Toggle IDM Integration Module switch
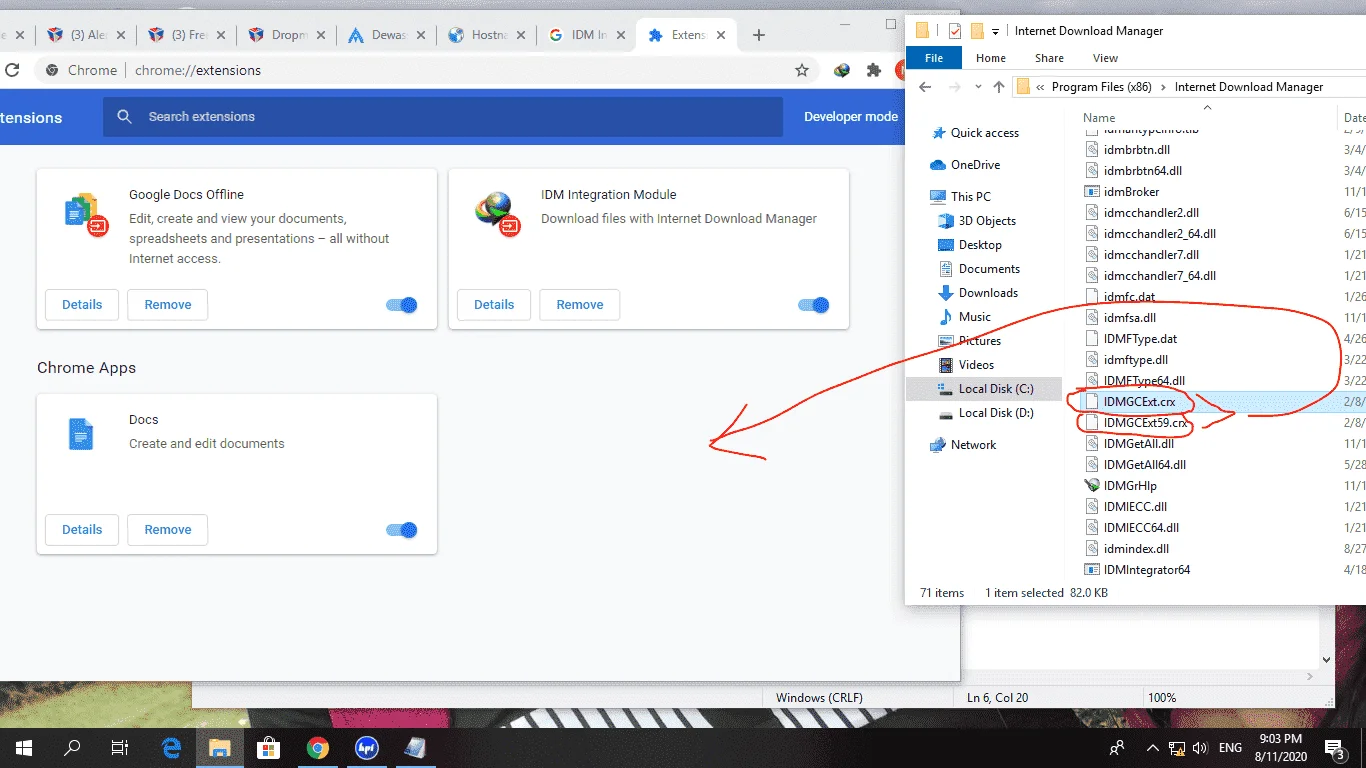The image size is (1366, 768). [x=814, y=305]
